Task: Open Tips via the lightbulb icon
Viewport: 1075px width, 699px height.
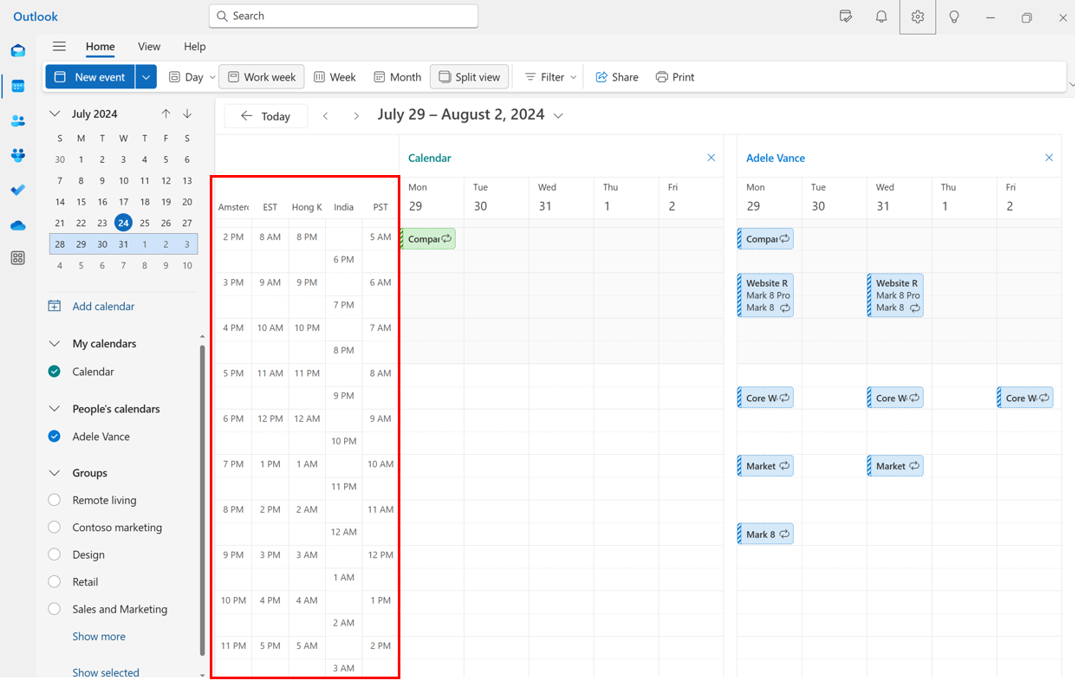Action: pyautogui.click(x=953, y=17)
